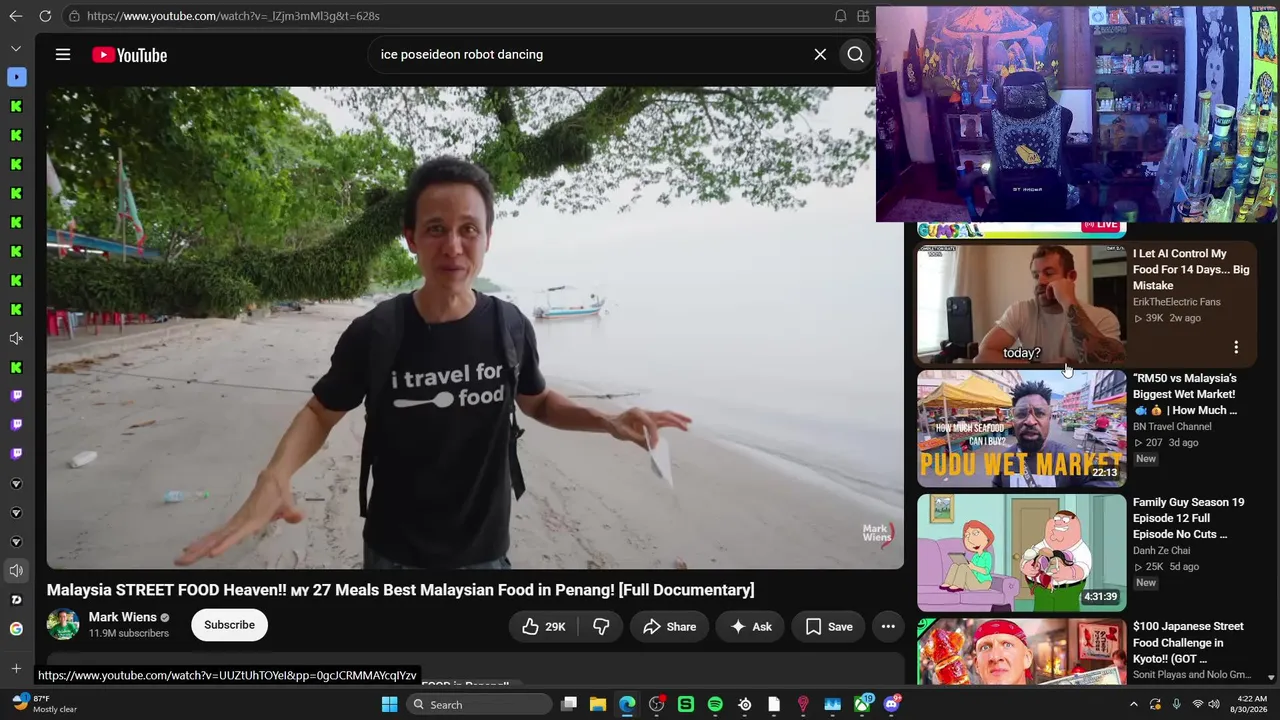Viewport: 1280px width, 720px height.
Task: Open the microphone icon in the system tray
Action: [x=1176, y=705]
